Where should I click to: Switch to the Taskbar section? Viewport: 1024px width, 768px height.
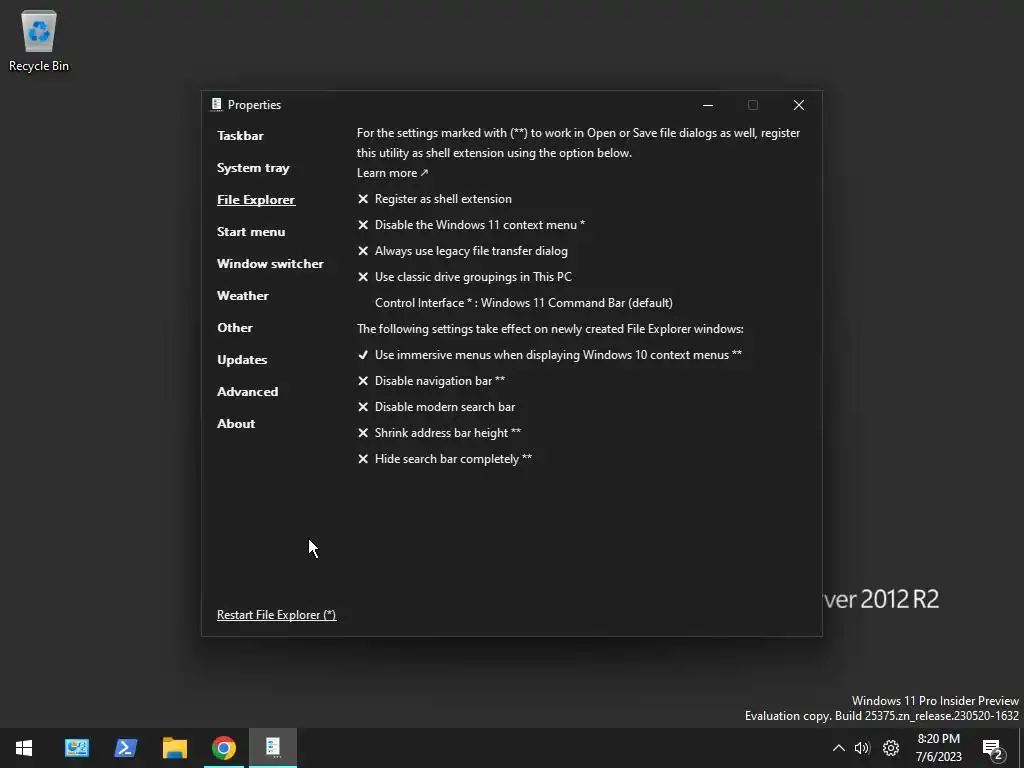coord(240,136)
